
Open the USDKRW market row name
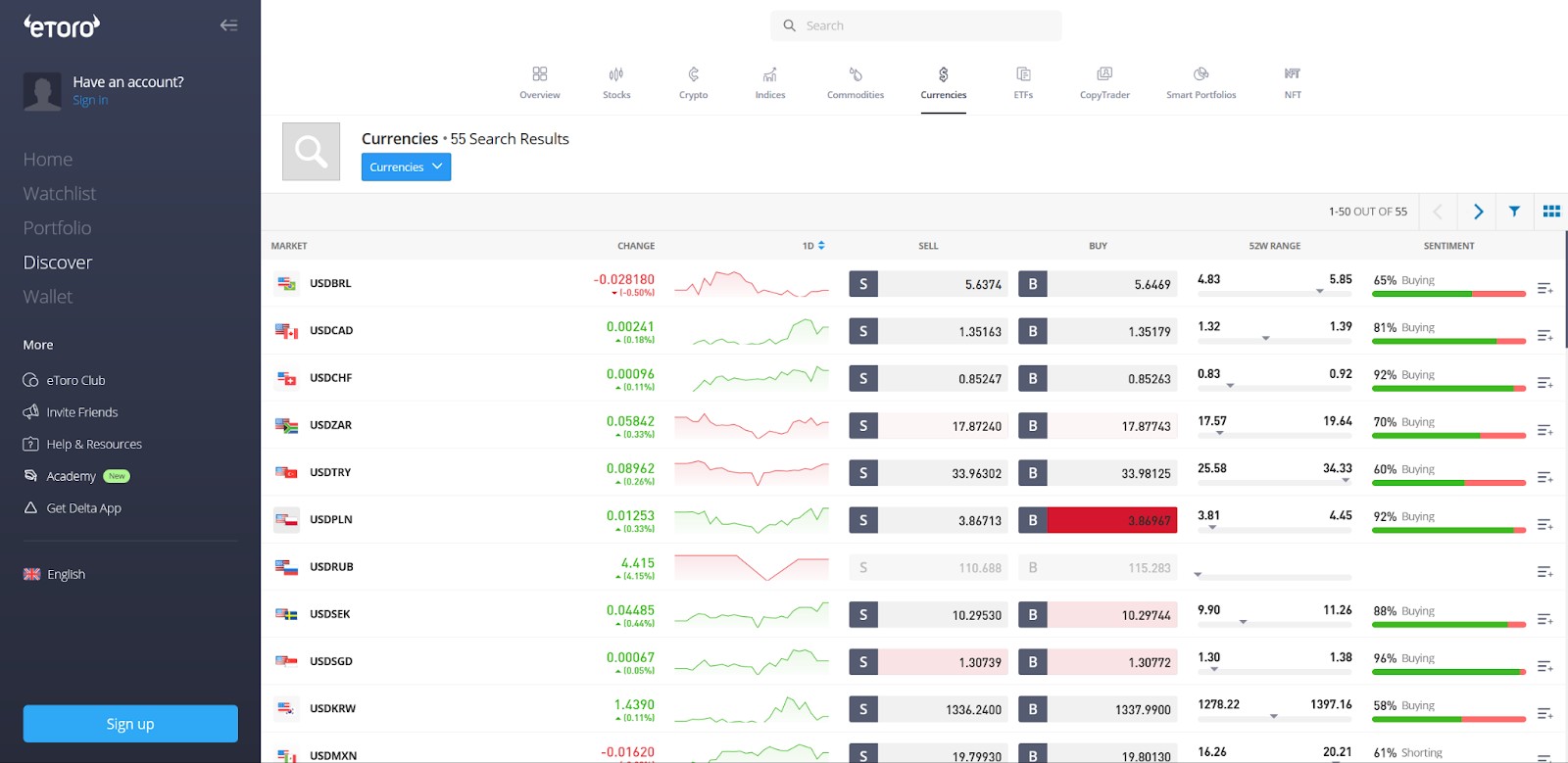(332, 709)
